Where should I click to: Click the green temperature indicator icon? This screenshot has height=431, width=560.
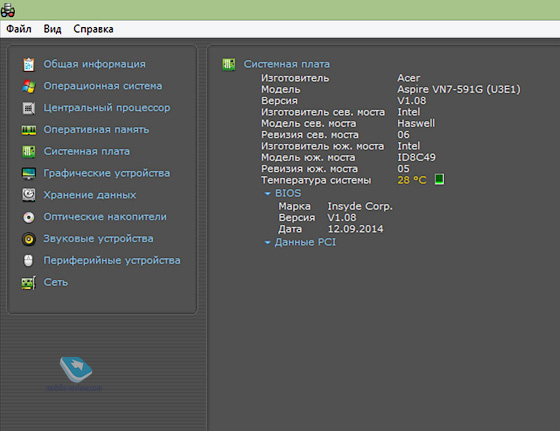(x=439, y=179)
